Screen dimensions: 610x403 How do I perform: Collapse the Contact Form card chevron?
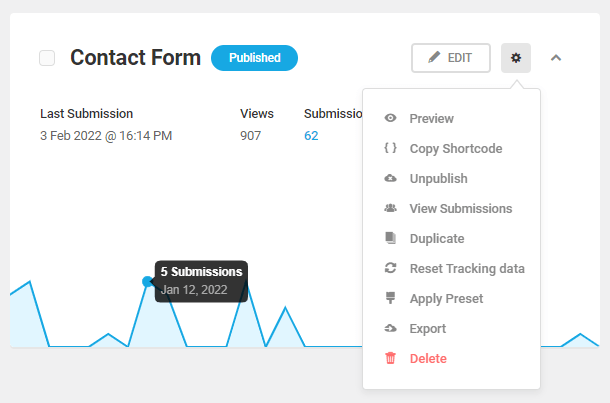click(556, 58)
